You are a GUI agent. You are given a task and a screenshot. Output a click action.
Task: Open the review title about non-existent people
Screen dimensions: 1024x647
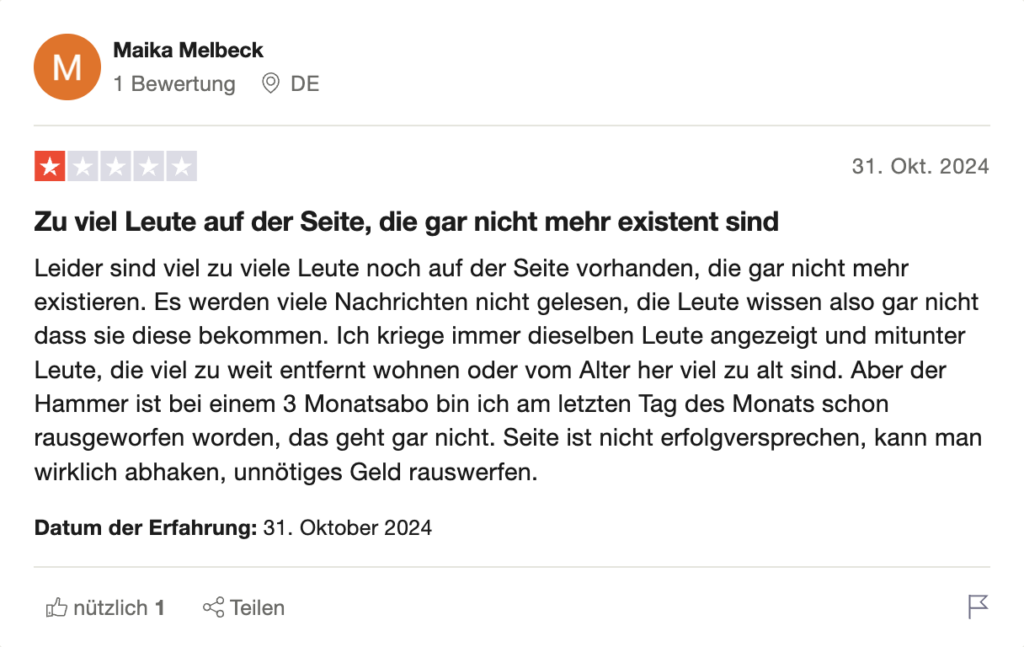(x=406, y=222)
